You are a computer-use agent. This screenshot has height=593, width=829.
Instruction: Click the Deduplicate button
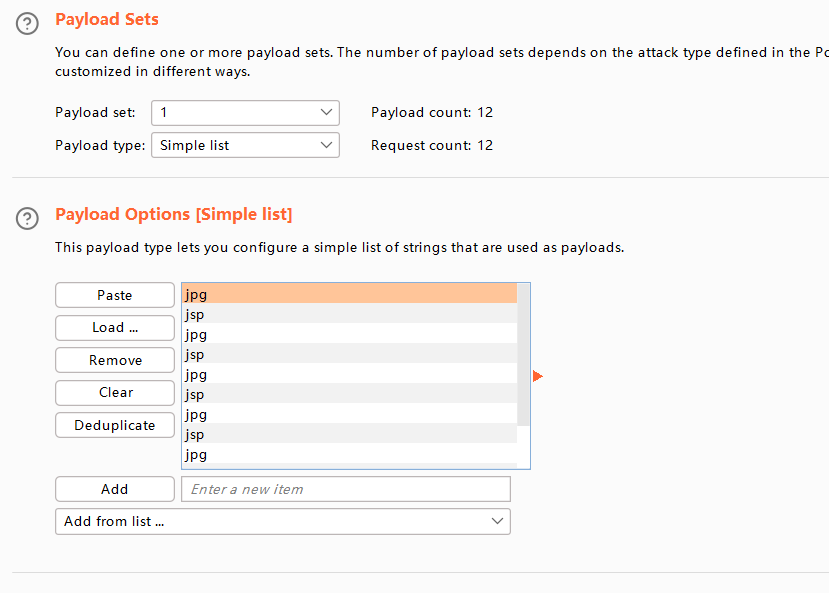coord(114,425)
